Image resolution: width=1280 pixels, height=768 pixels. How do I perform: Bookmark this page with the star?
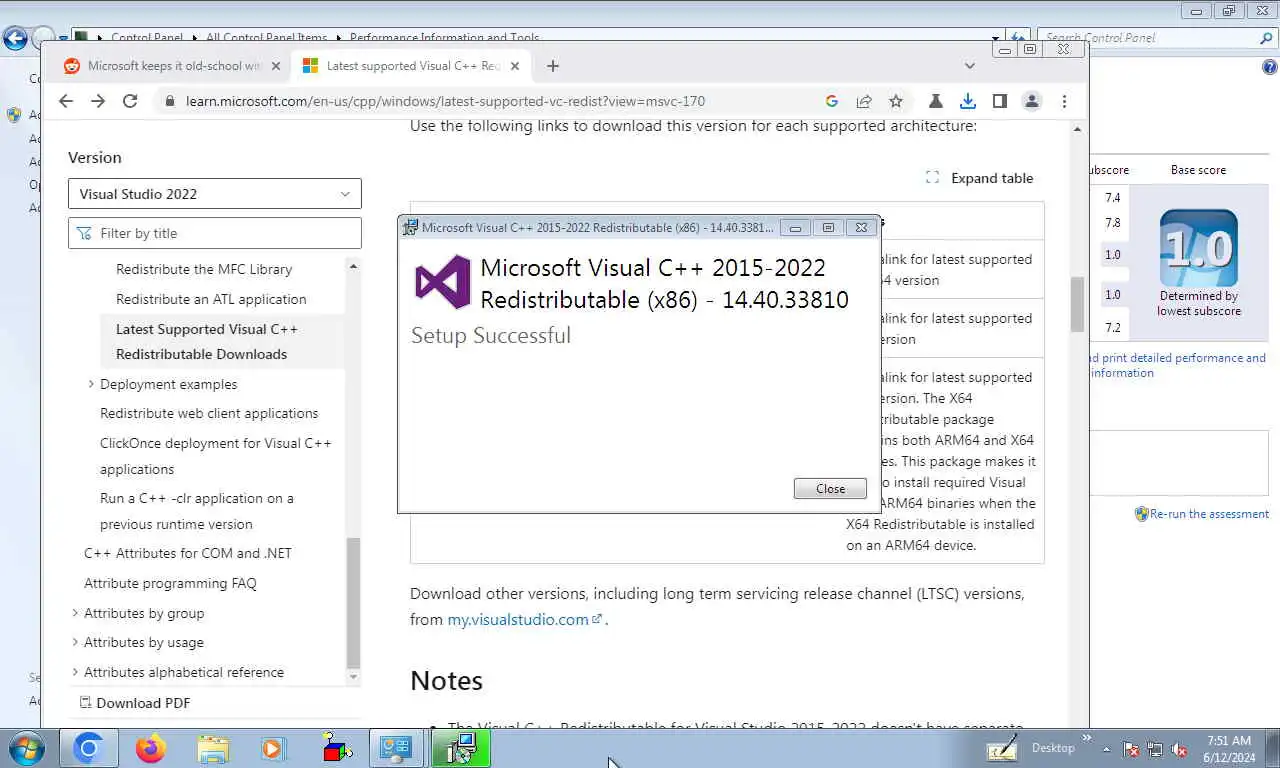pos(896,101)
